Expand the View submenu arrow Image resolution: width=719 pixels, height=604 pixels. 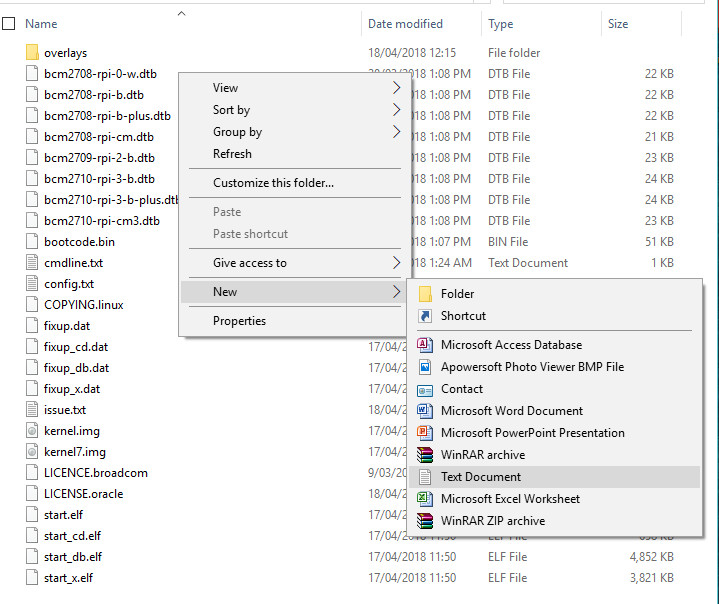pyautogui.click(x=396, y=88)
